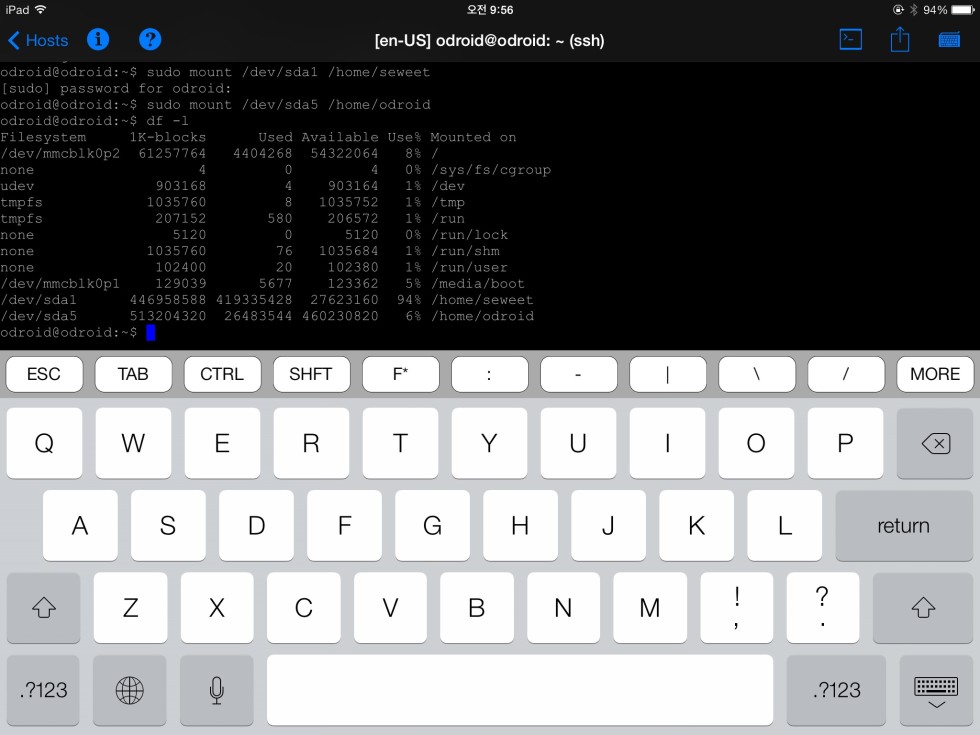Open the terminal console icon

[850, 40]
